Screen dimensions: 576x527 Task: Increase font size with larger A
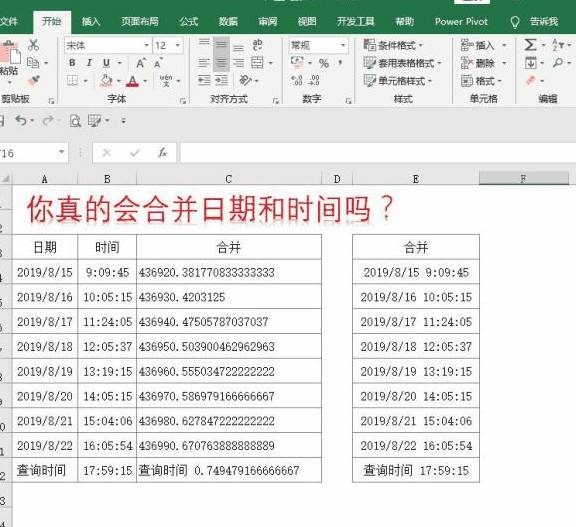[x=141, y=63]
